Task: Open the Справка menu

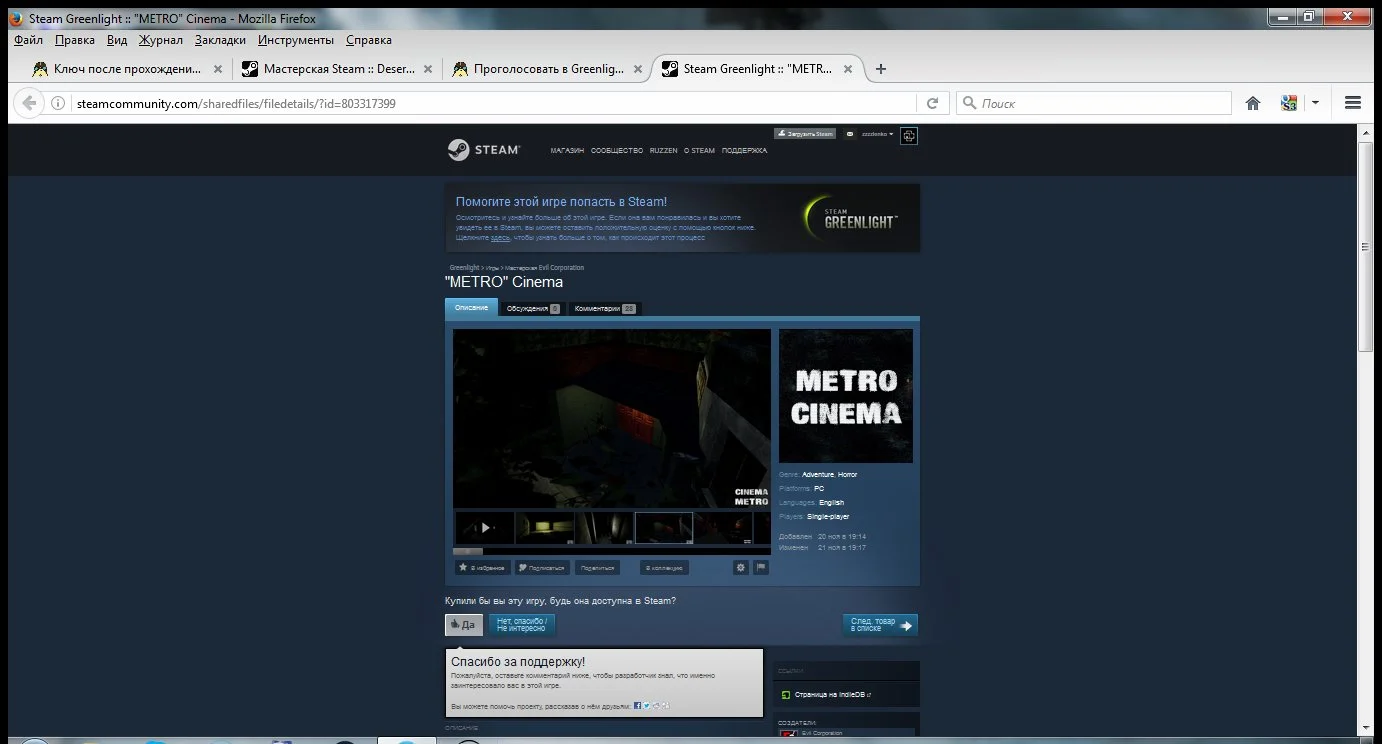Action: point(369,40)
